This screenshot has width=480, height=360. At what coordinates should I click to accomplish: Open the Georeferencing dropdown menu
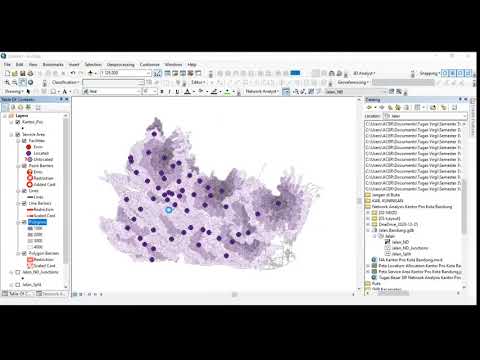pyautogui.click(x=353, y=82)
